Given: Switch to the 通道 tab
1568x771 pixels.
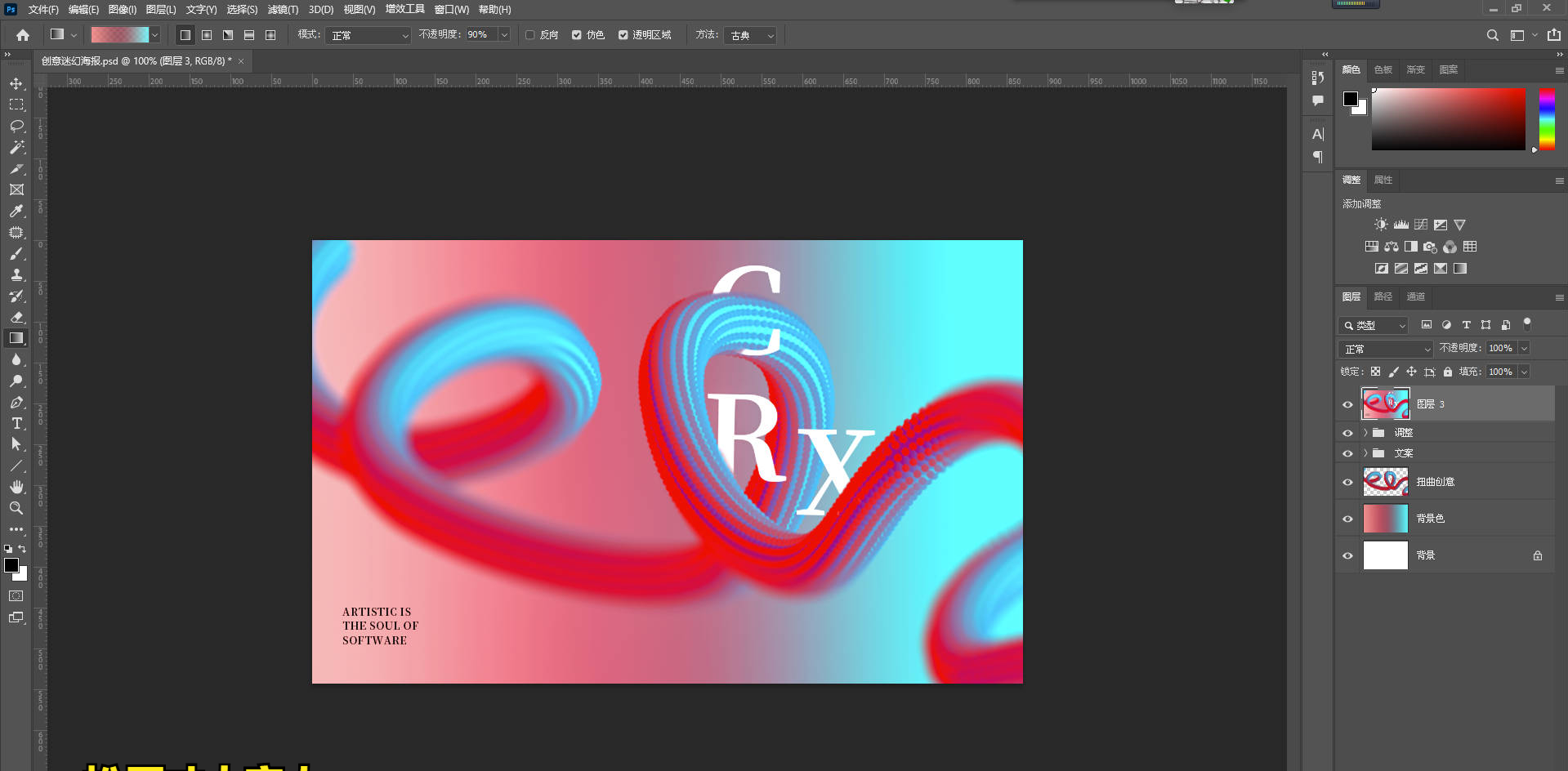Looking at the screenshot, I should point(1415,296).
